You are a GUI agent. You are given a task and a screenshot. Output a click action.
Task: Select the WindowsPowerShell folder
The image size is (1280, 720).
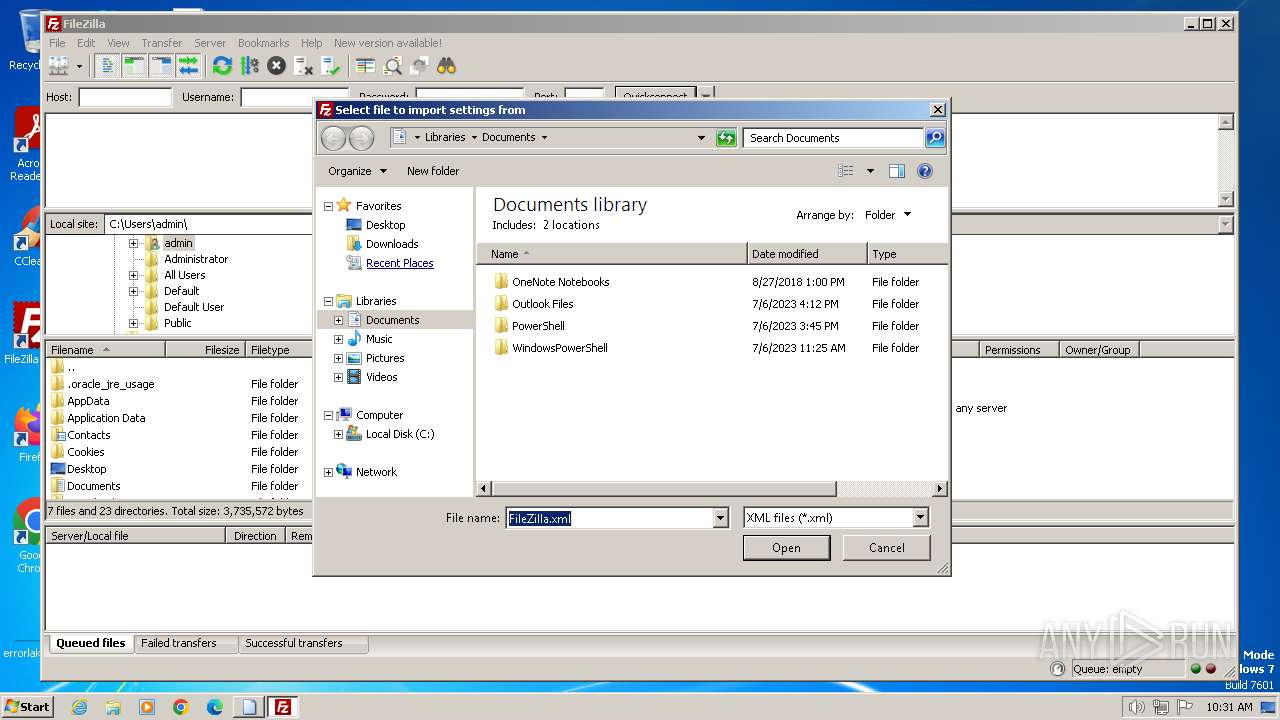(x=559, y=348)
